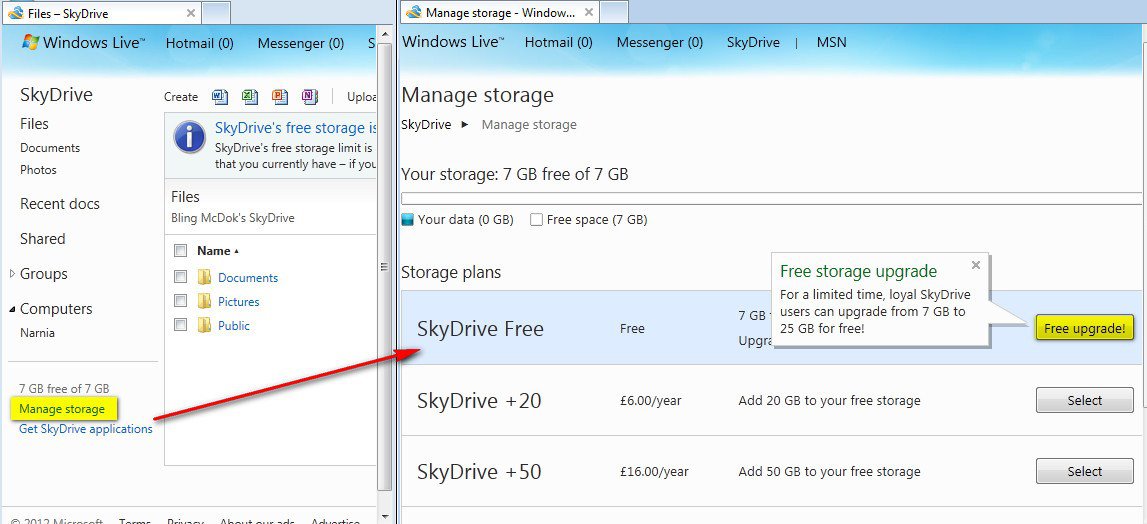
Task: Select the SkyDrive +50 plan
Action: [1085, 471]
